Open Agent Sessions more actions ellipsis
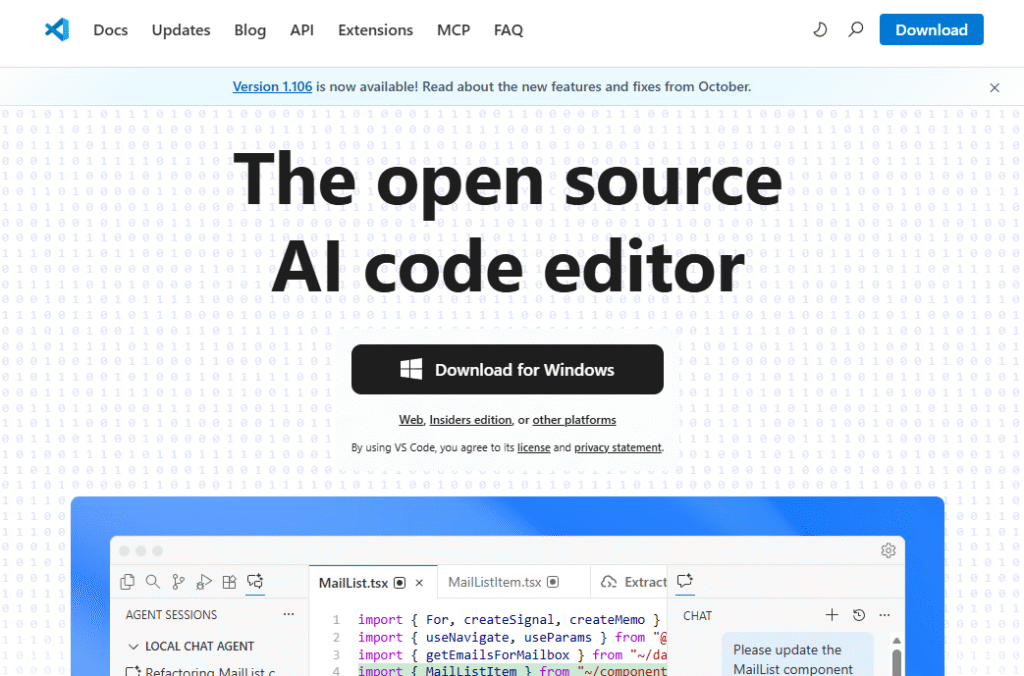The height and width of the screenshot is (676, 1024). point(289,615)
